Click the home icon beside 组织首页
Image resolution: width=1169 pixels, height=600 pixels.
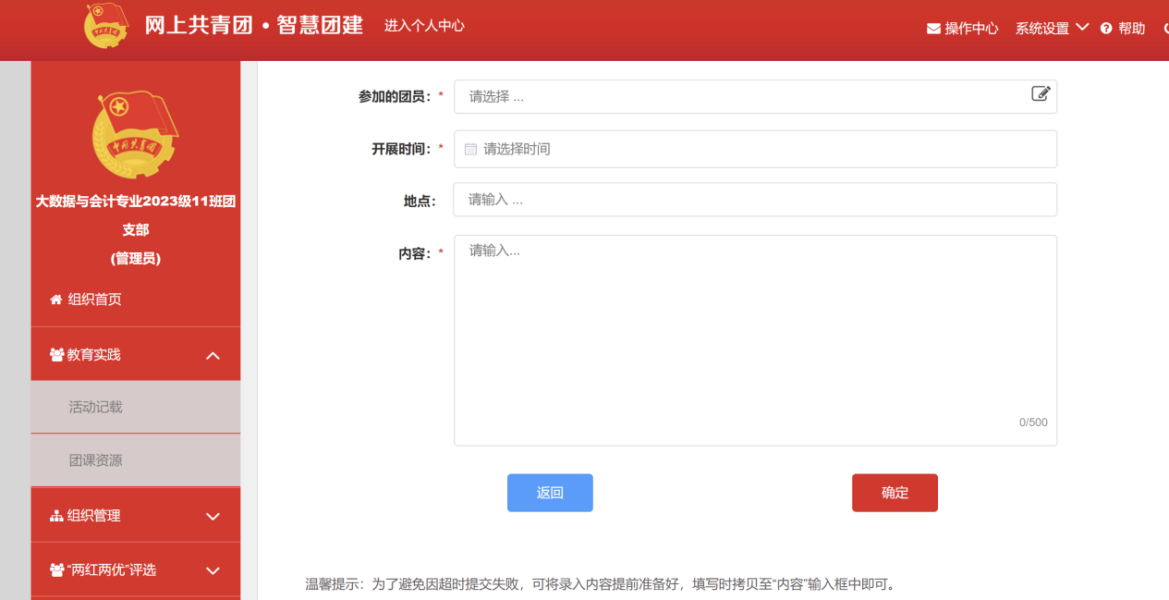tap(56, 299)
